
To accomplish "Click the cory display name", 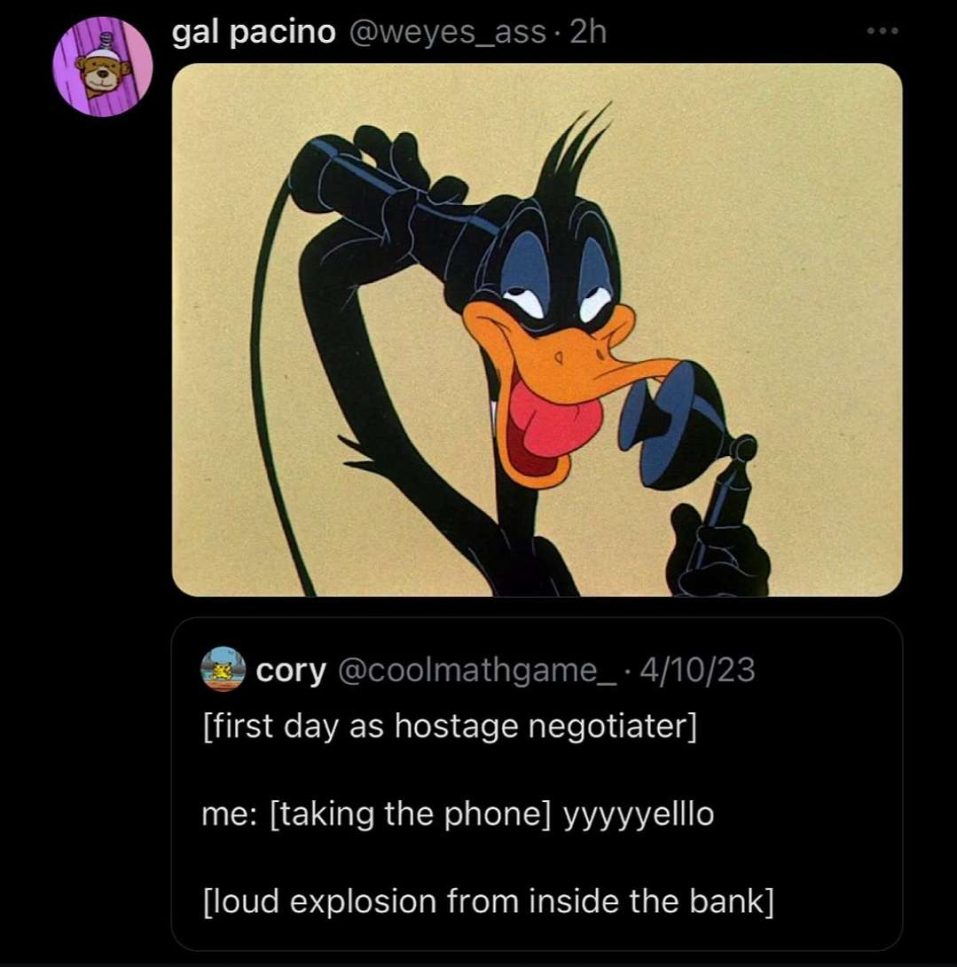I will (291, 671).
